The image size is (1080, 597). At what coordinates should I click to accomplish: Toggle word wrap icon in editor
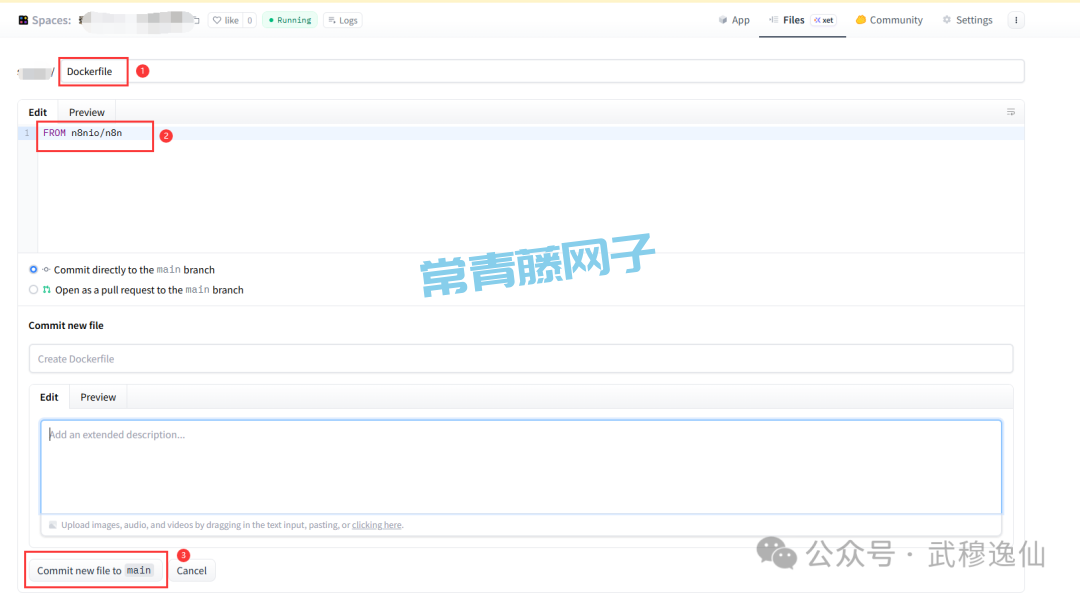point(1011,112)
